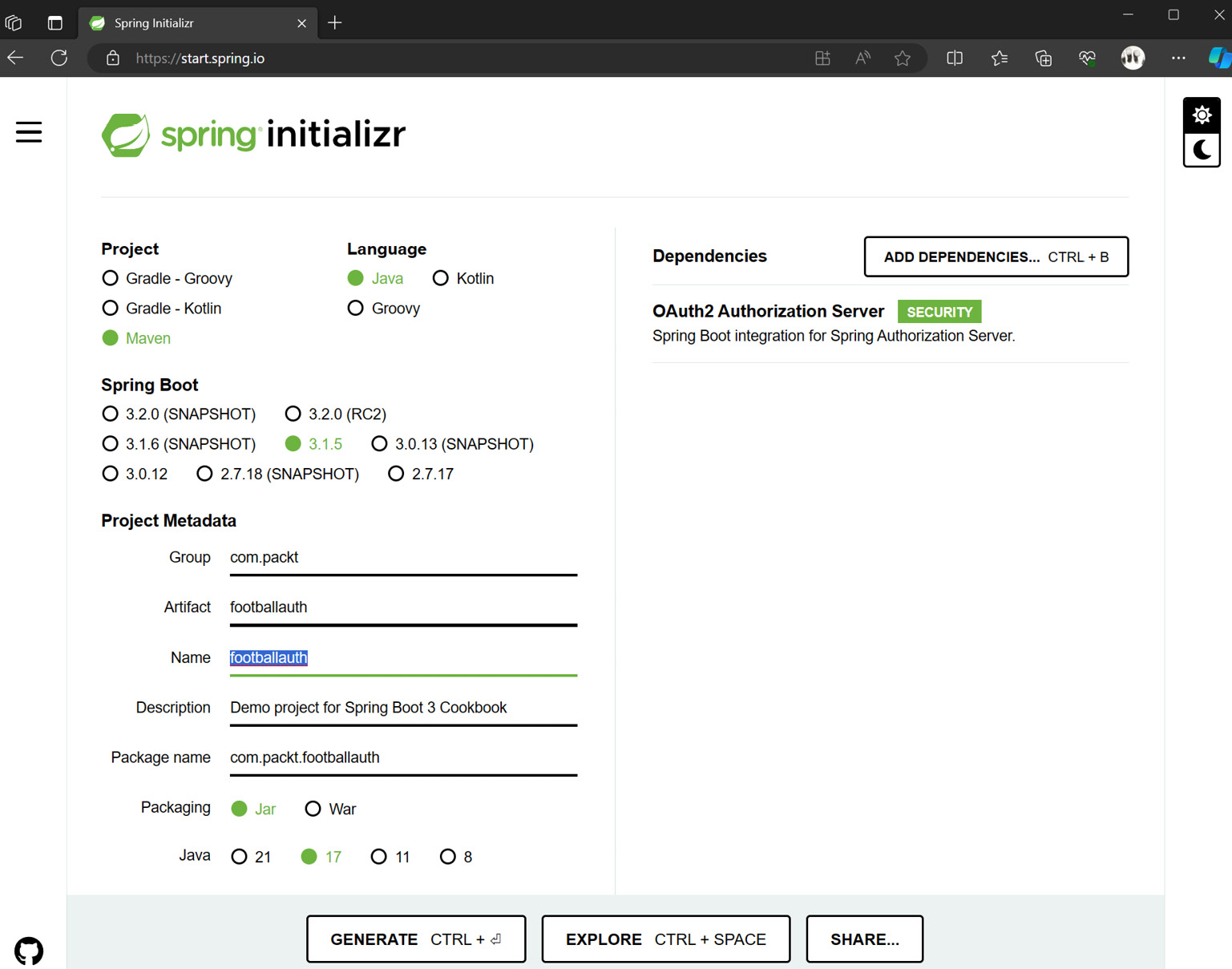Open the Favorites list
Image resolution: width=1232 pixels, height=969 pixels.
tap(1000, 58)
